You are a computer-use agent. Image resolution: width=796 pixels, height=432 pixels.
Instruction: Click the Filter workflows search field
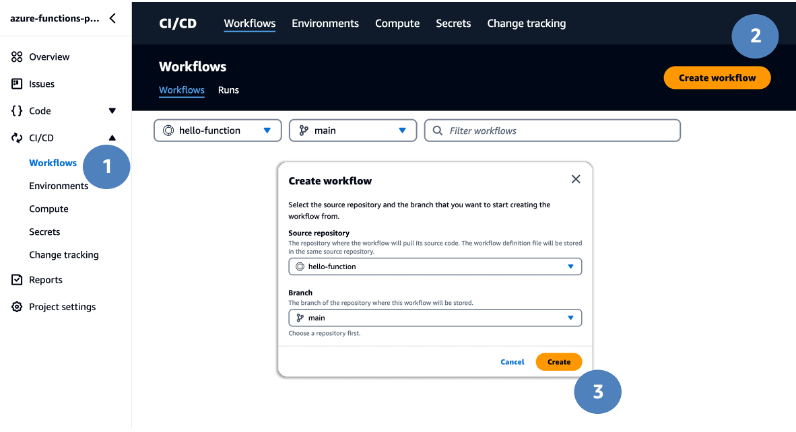(552, 130)
